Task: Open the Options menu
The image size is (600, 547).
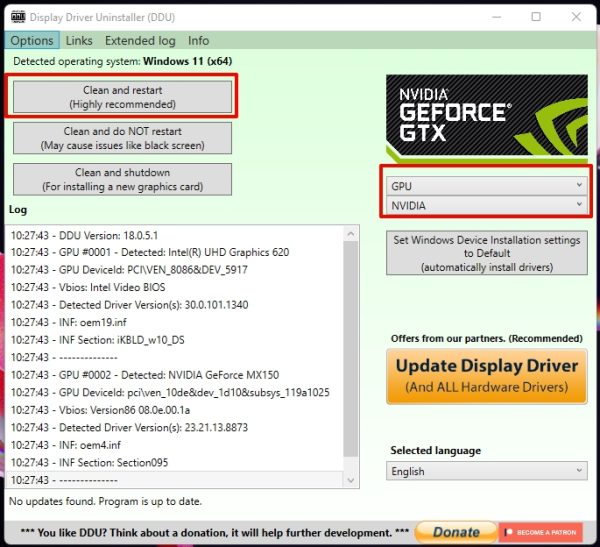Action: pyautogui.click(x=32, y=40)
